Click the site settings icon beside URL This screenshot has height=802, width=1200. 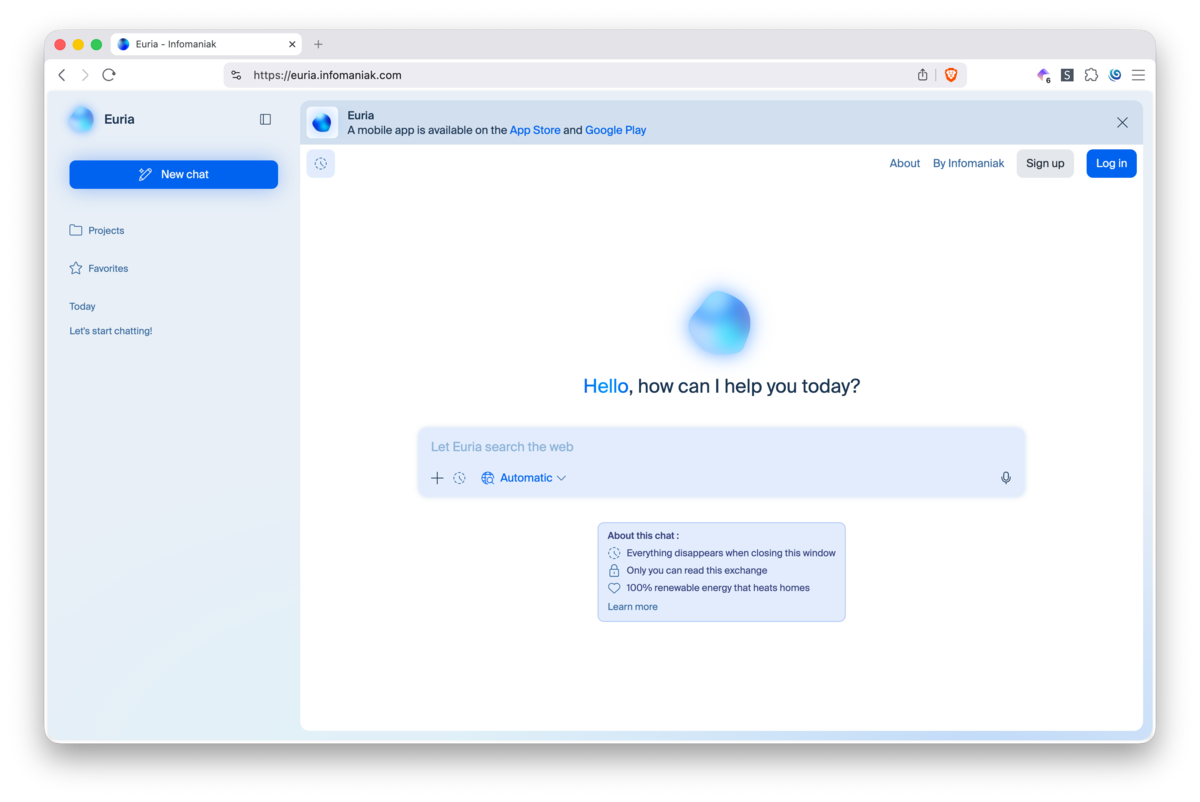(236, 75)
